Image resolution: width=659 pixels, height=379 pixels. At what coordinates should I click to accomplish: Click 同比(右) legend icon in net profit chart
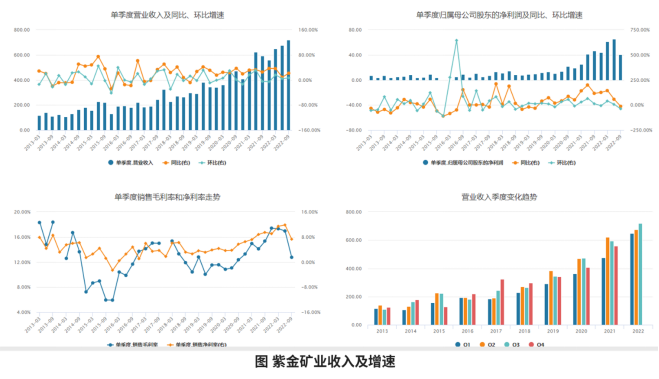[x=515, y=163]
